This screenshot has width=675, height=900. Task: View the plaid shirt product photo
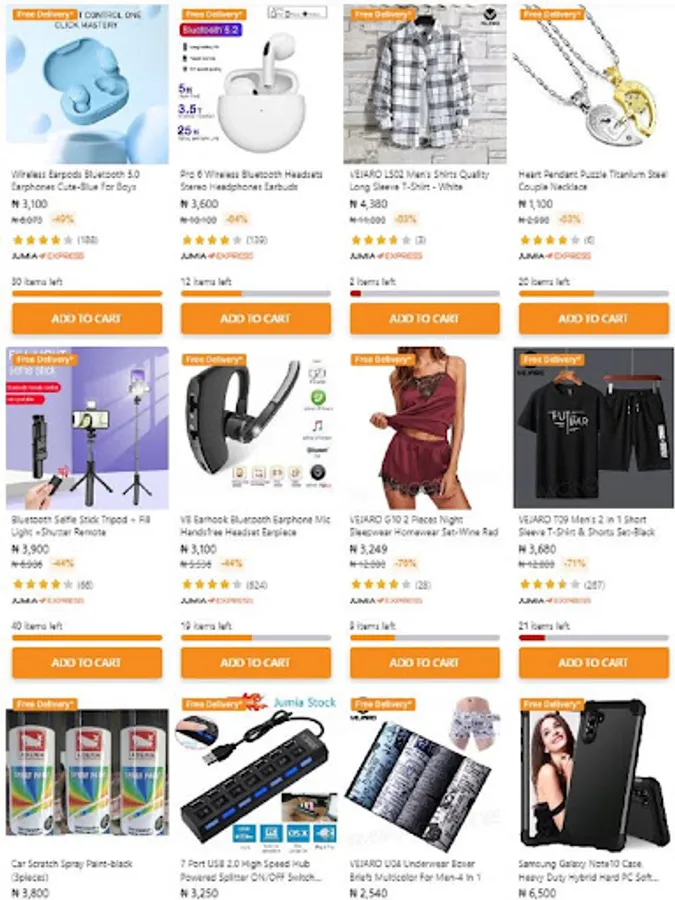425,84
